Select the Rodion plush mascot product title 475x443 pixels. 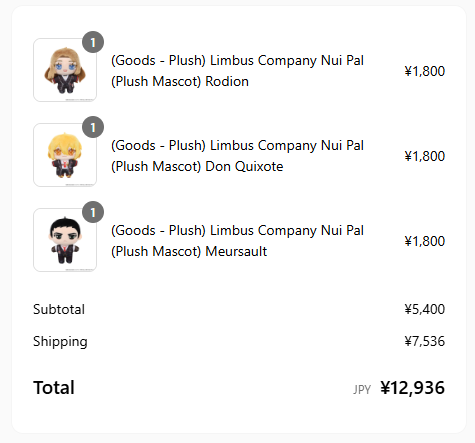point(237,71)
